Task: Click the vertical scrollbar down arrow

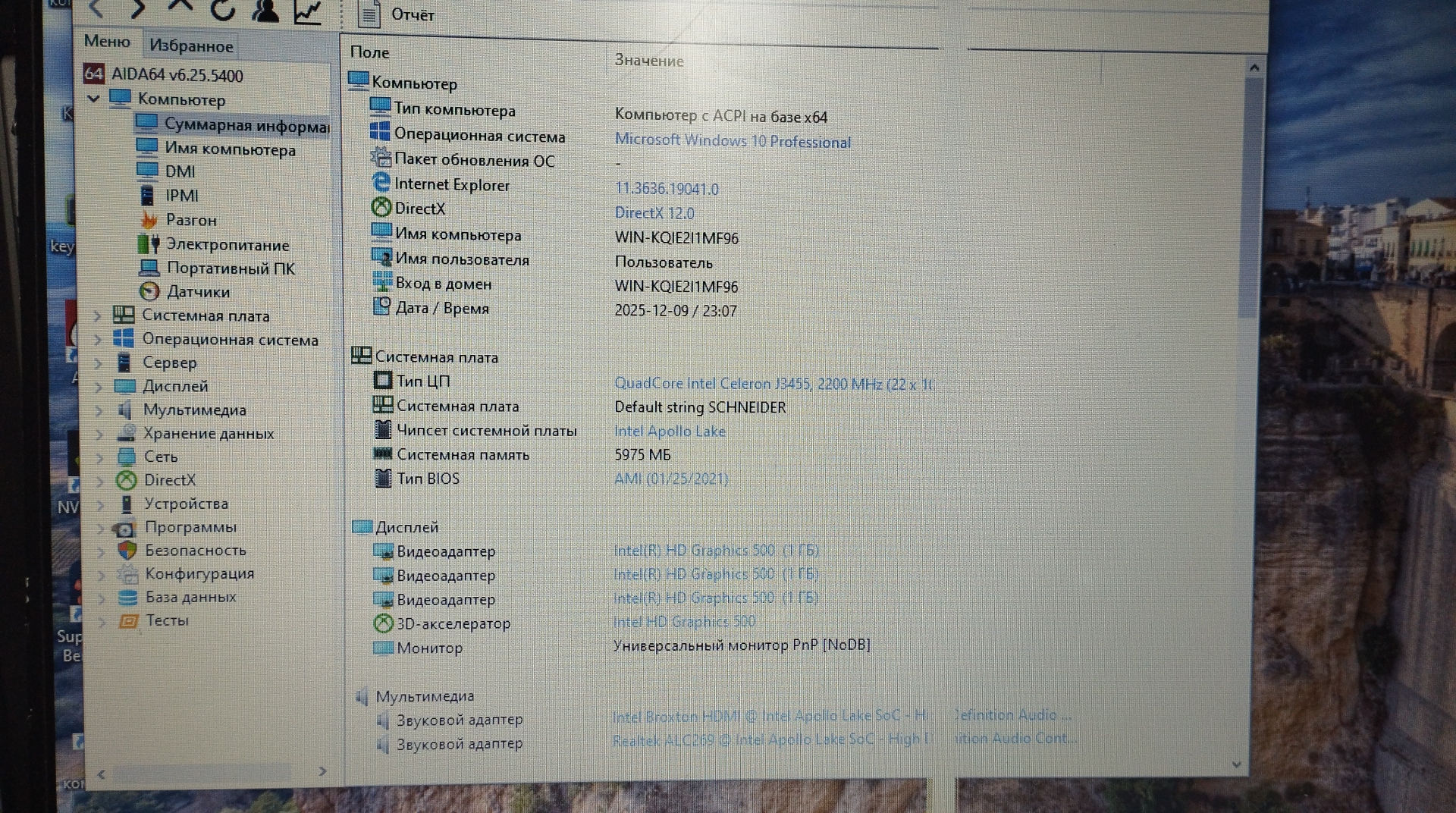Action: point(1237,764)
